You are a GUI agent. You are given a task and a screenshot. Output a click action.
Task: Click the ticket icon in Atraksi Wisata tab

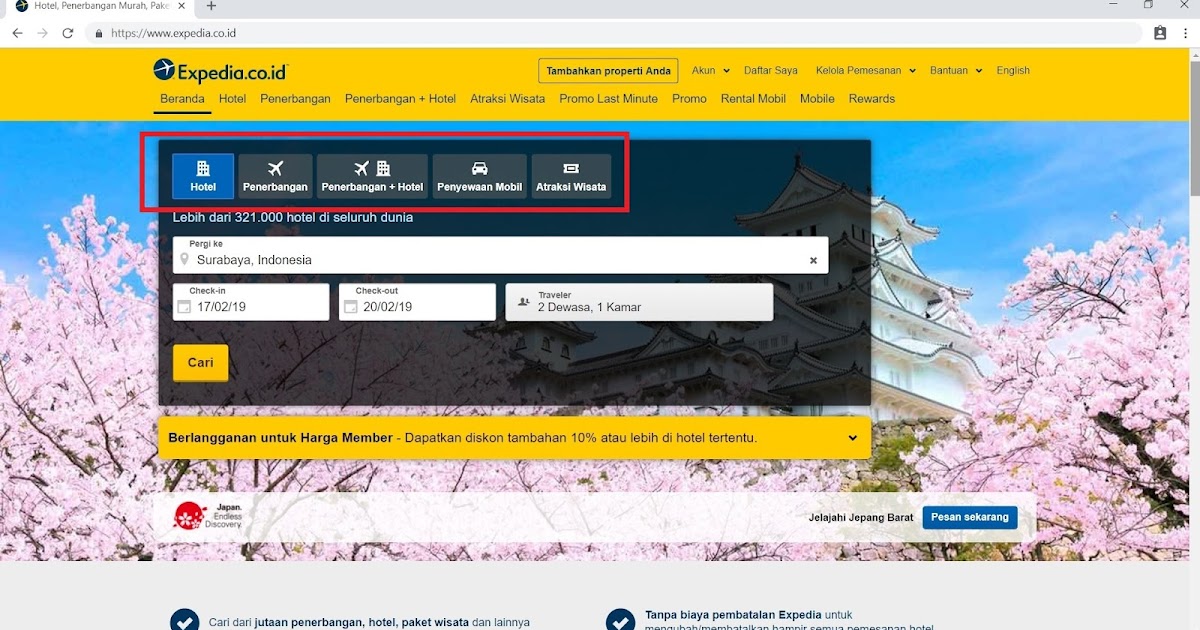pos(571,169)
